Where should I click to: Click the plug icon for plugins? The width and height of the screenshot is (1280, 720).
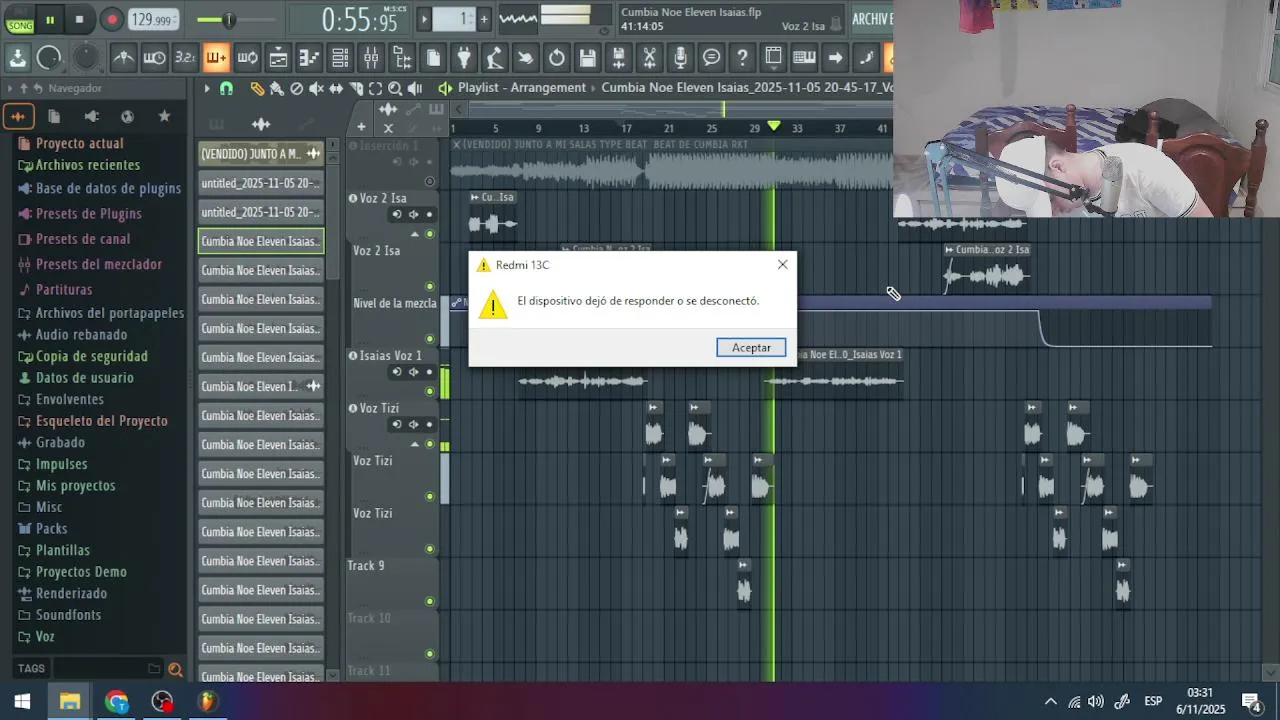464,58
